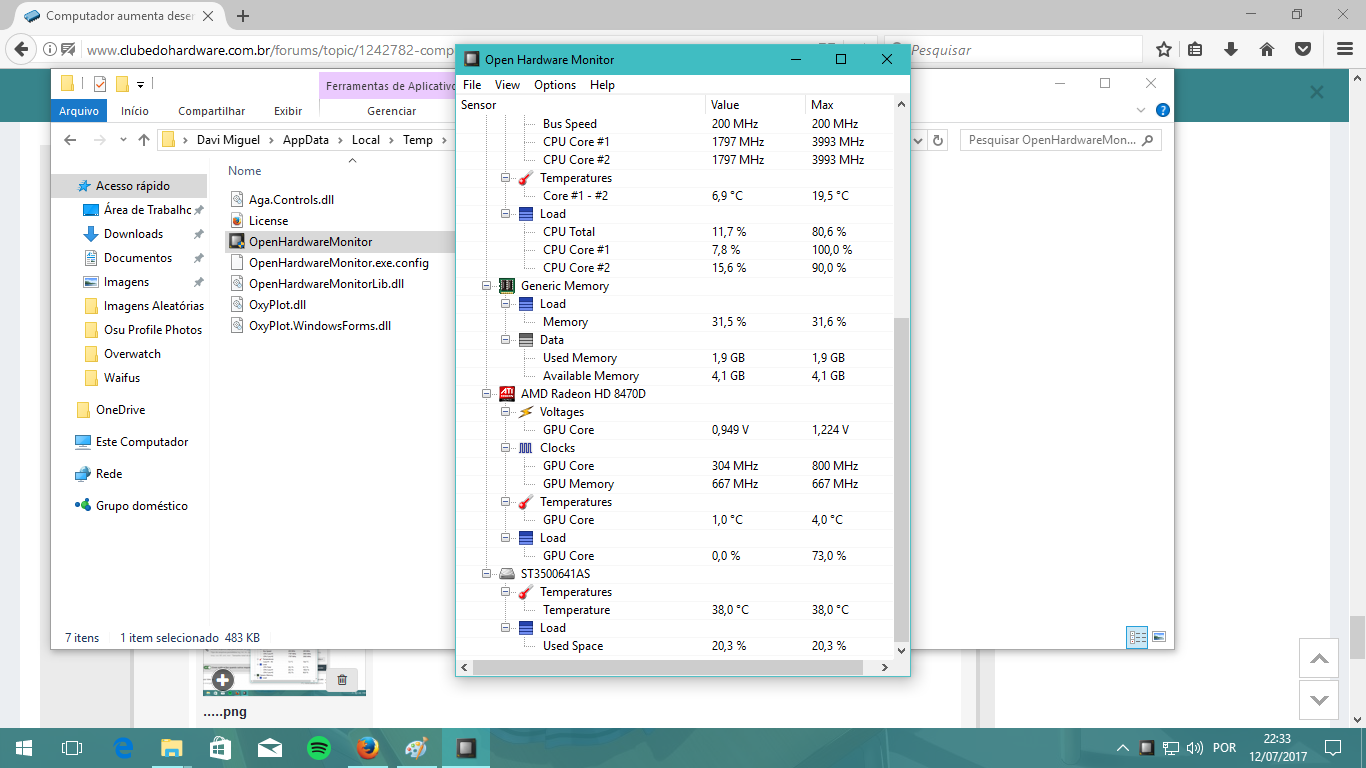Click the ST3500641AS hard drive icon
Image resolution: width=1366 pixels, height=768 pixels.
(507, 574)
